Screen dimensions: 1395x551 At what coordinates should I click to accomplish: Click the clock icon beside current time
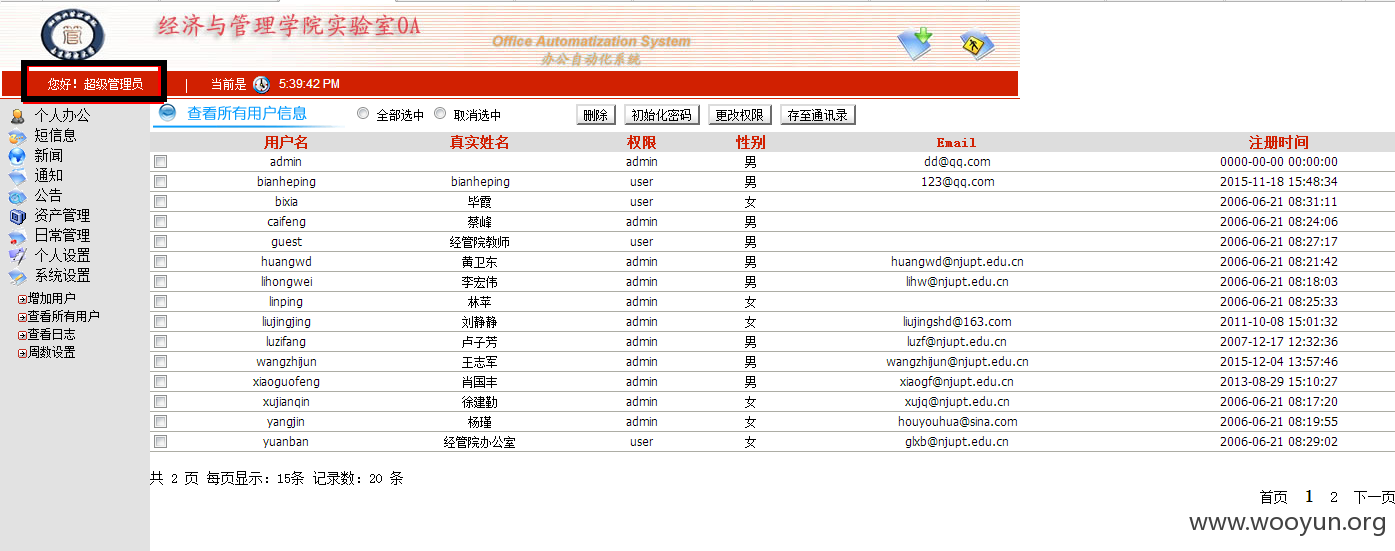[261, 84]
